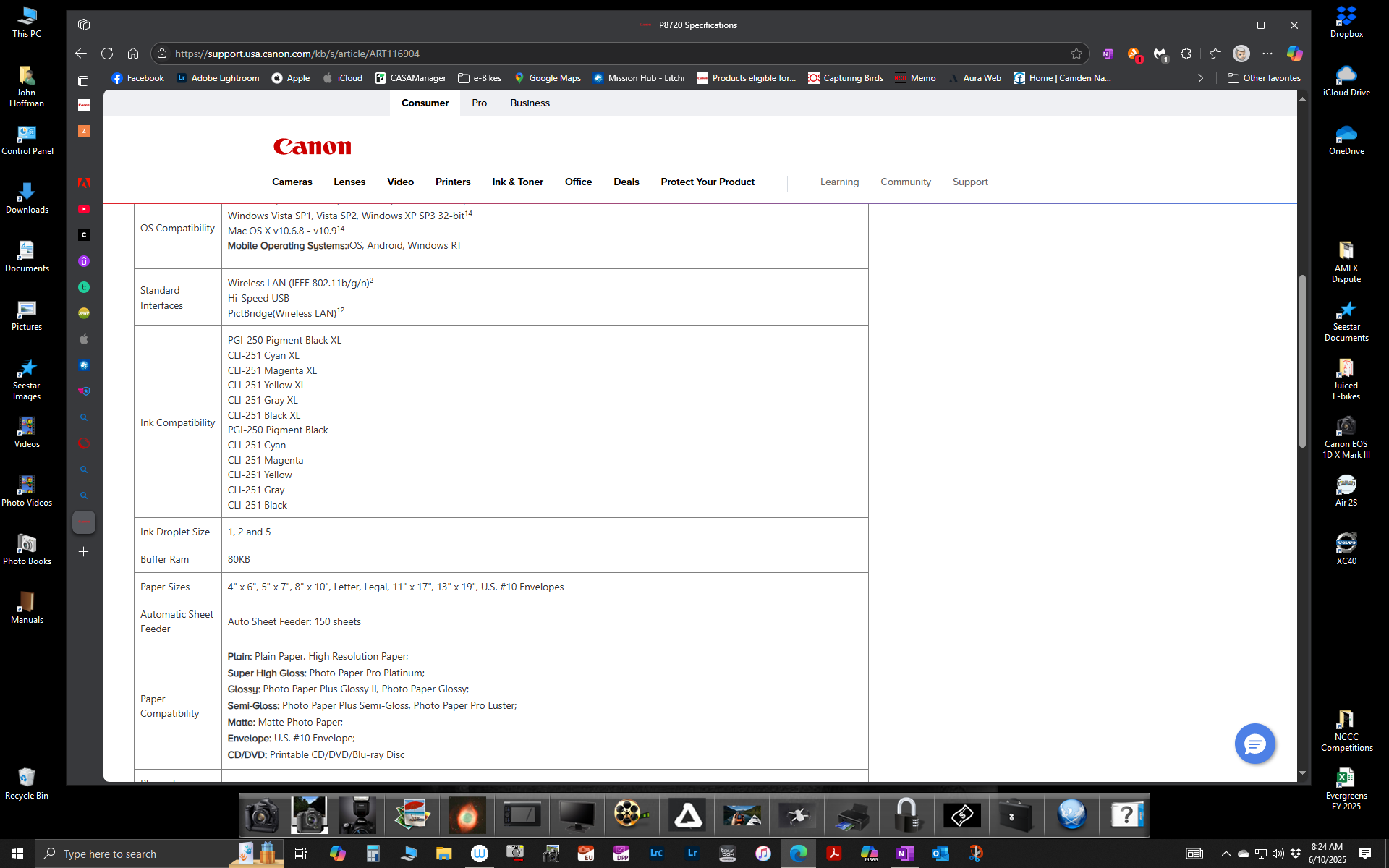
Task: Open iTunes from the taskbar
Action: 763,854
